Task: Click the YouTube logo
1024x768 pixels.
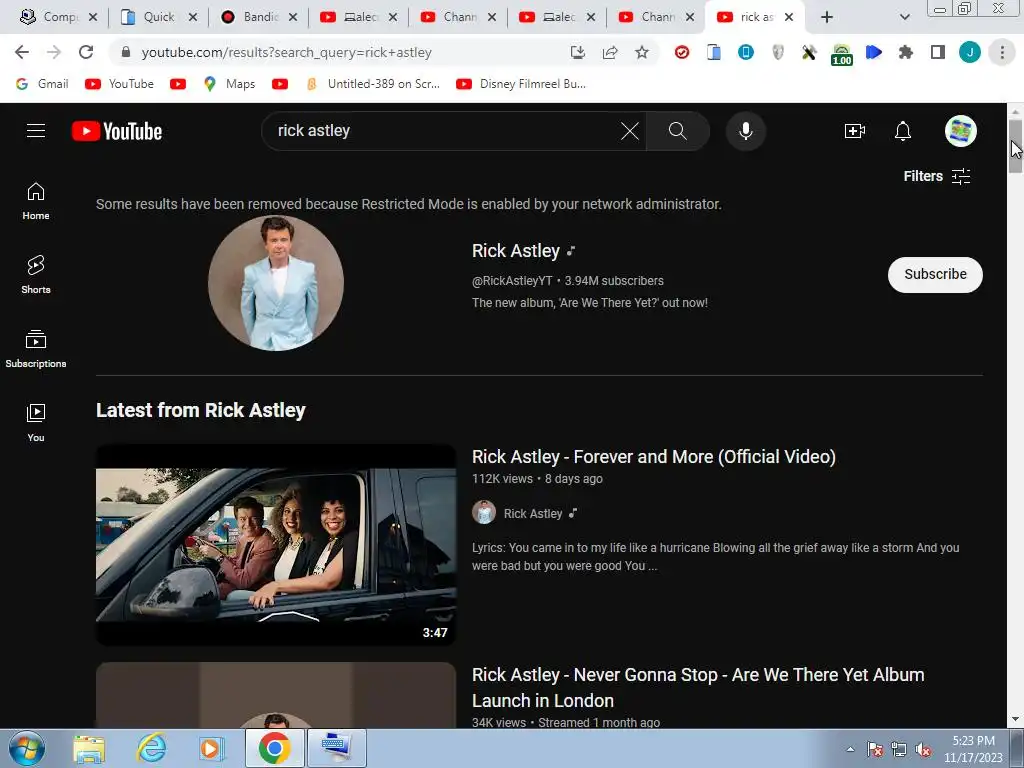Action: click(117, 131)
